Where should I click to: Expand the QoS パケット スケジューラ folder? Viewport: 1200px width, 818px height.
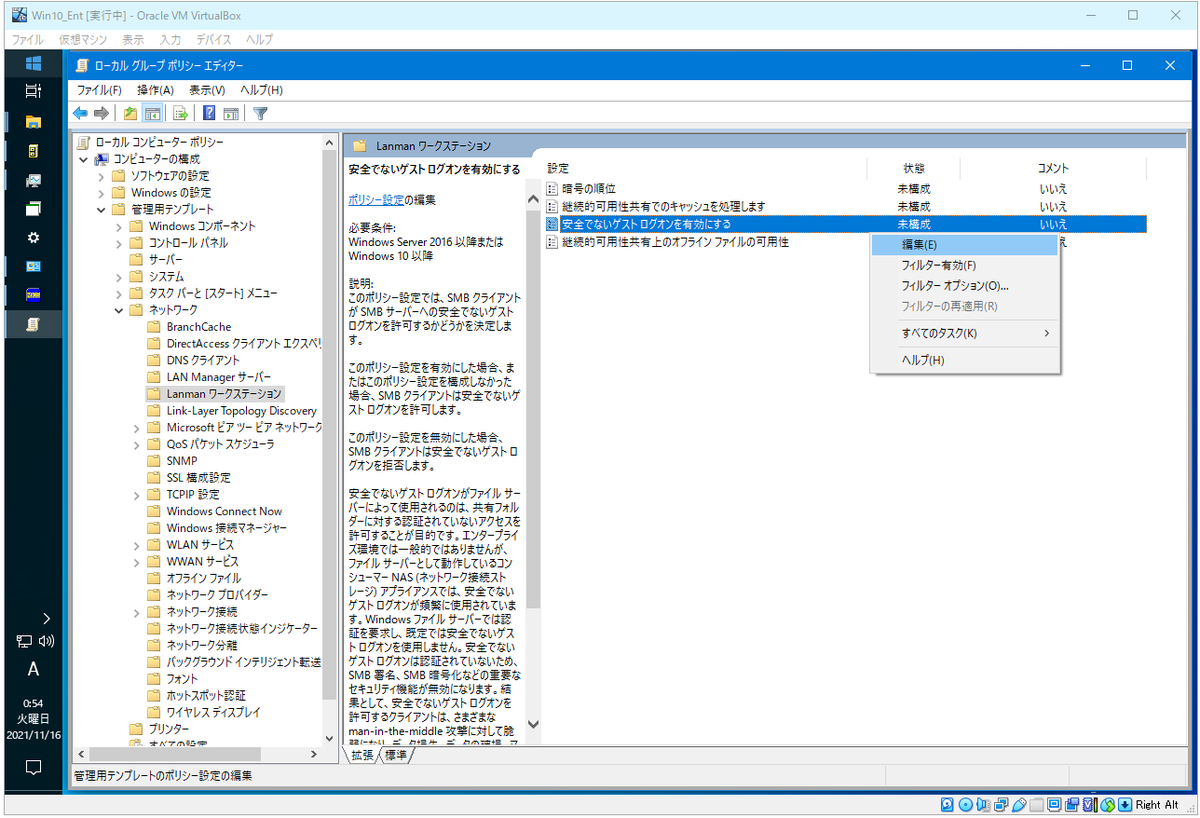tap(137, 444)
